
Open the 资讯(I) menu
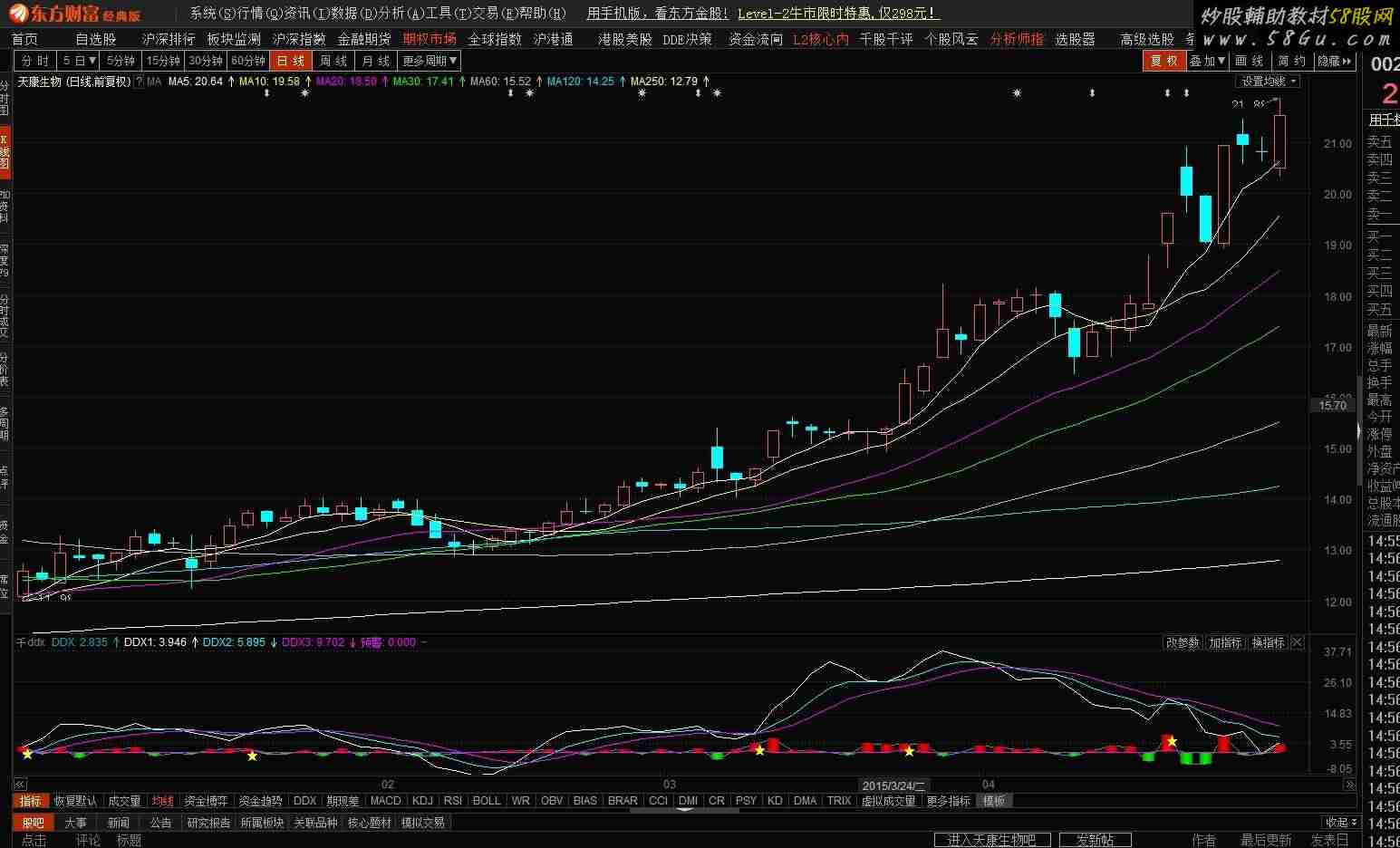307,14
